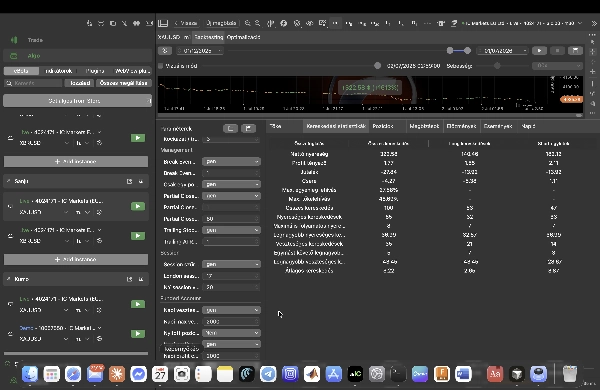Viewport: 600px width, 390px height.
Task: Stop the backtest with the stop button
Action: [557, 51]
